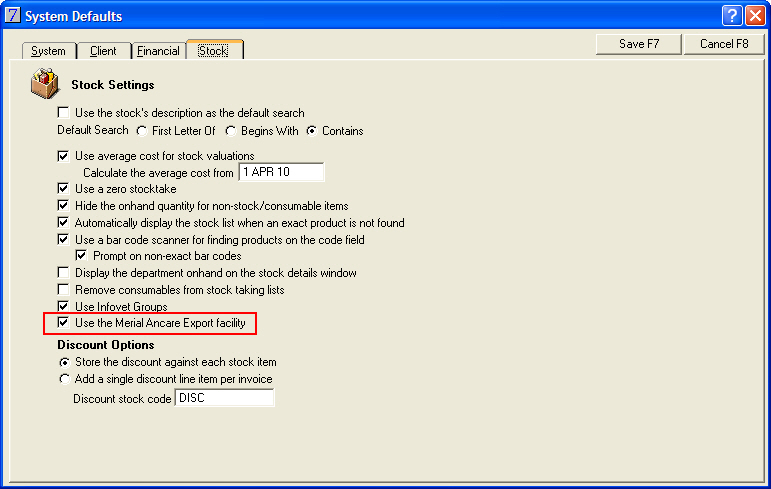This screenshot has height=489, width=771.
Task: Toggle Use average cost for stock valuations
Action: click(63, 156)
